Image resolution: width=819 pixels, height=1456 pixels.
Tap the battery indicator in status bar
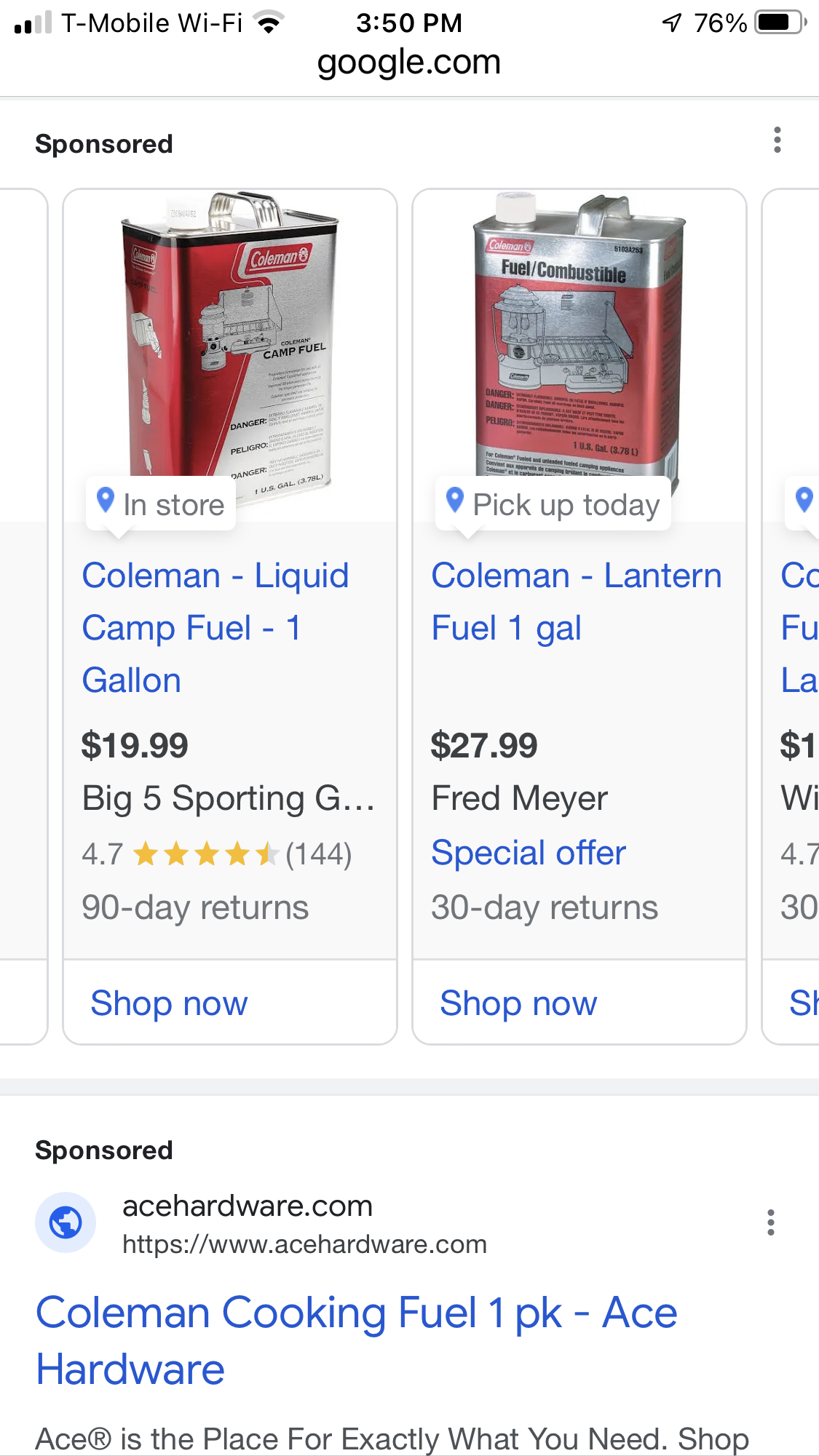point(781,23)
